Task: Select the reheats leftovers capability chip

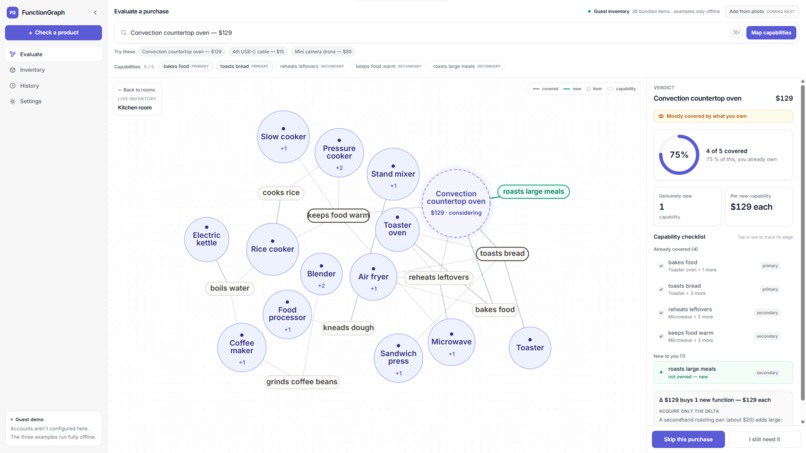Action: (x=312, y=66)
